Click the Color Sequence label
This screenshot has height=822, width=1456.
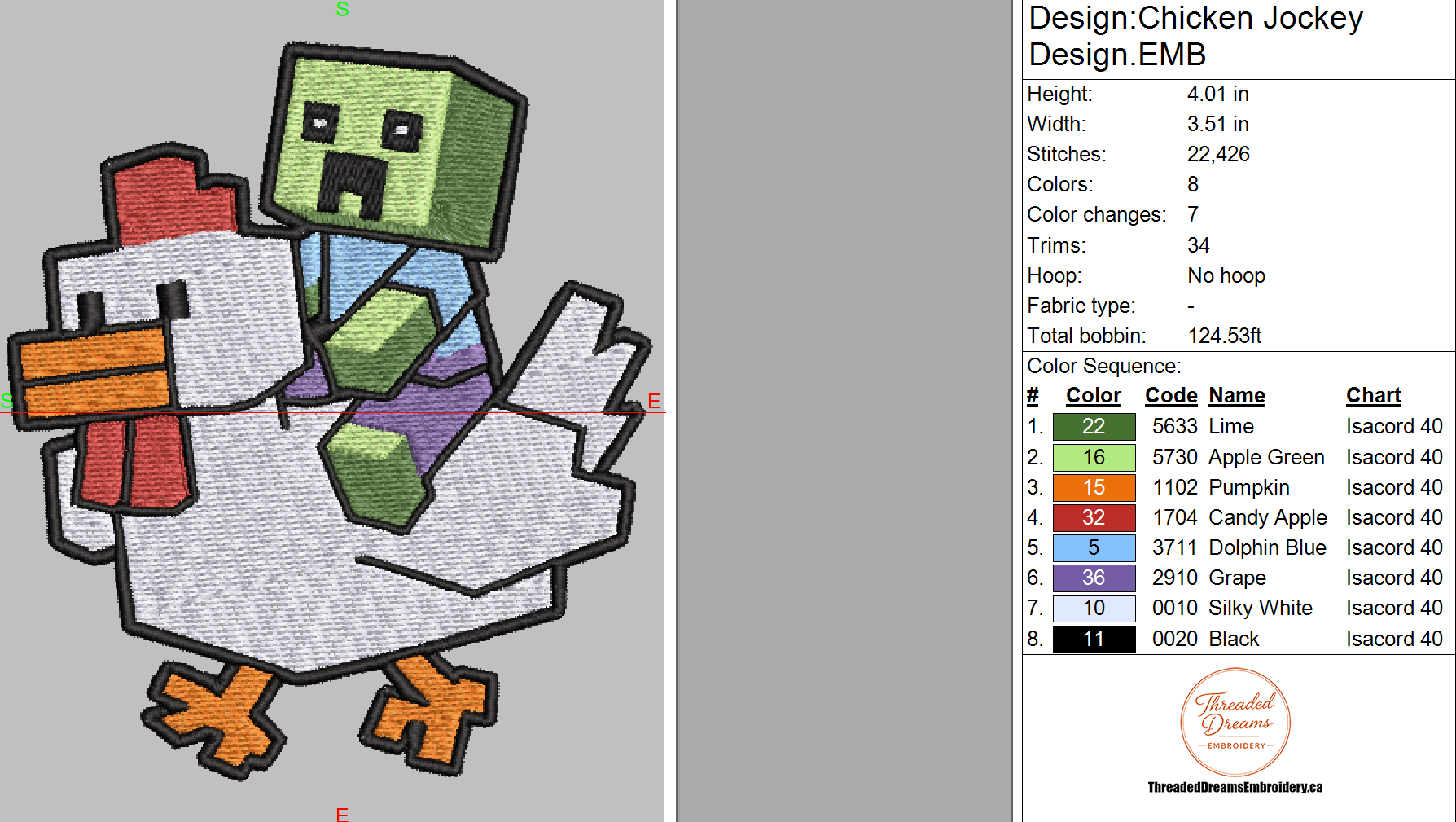click(x=1103, y=366)
